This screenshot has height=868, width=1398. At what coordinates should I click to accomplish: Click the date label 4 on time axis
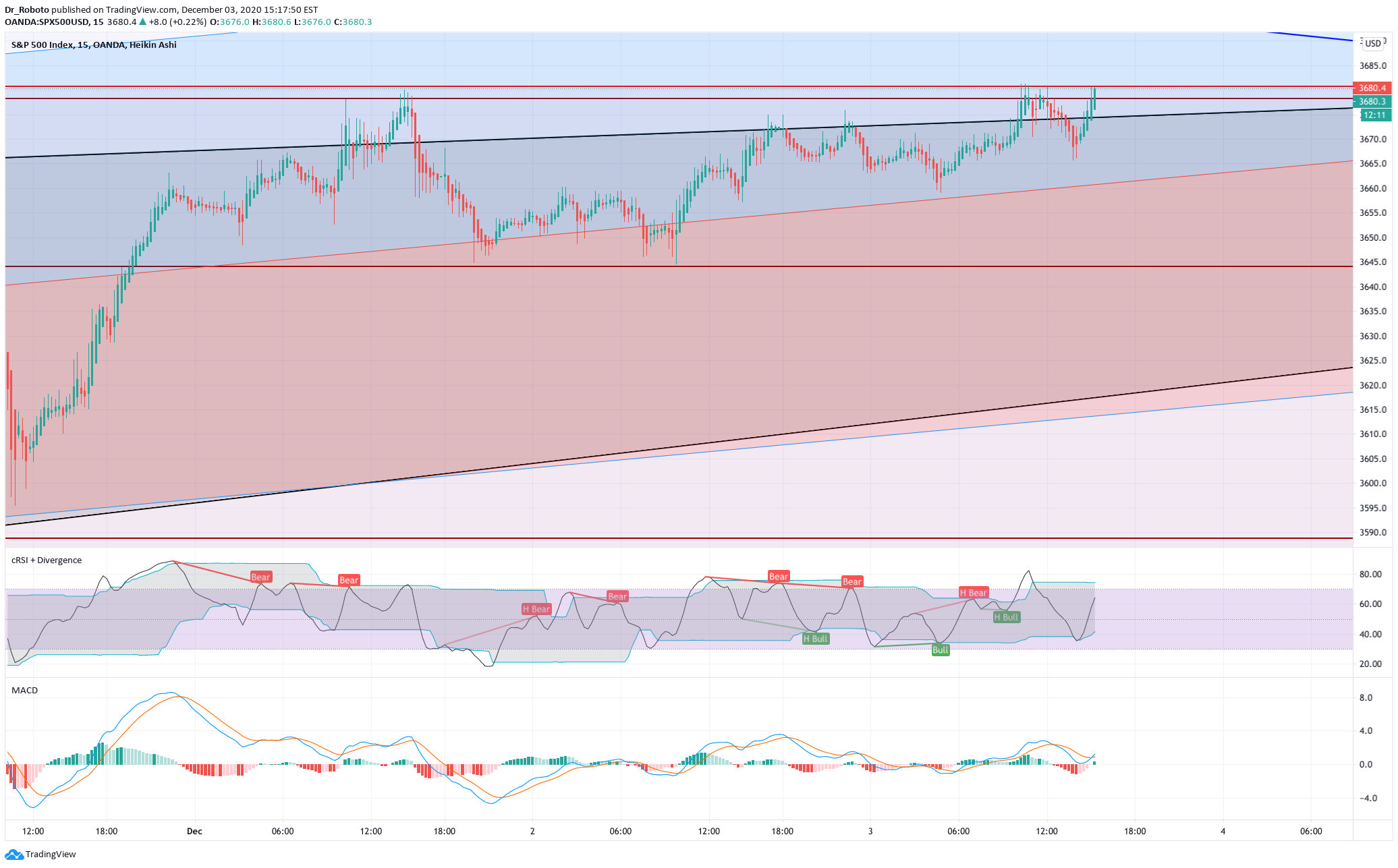[1223, 832]
